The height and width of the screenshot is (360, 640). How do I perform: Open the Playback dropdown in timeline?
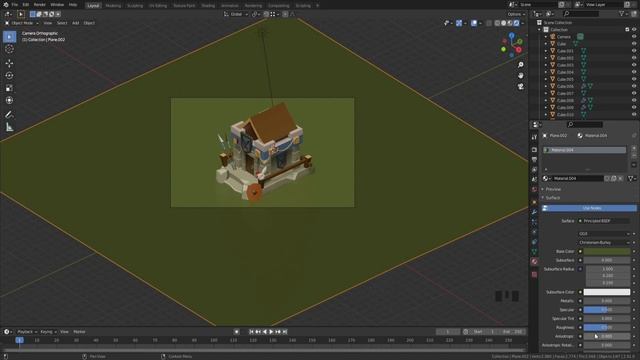[27, 332]
